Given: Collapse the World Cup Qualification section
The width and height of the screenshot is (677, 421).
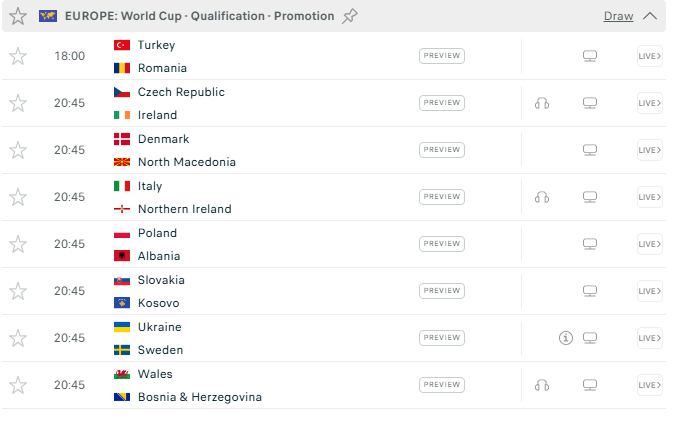Looking at the screenshot, I should [650, 16].
